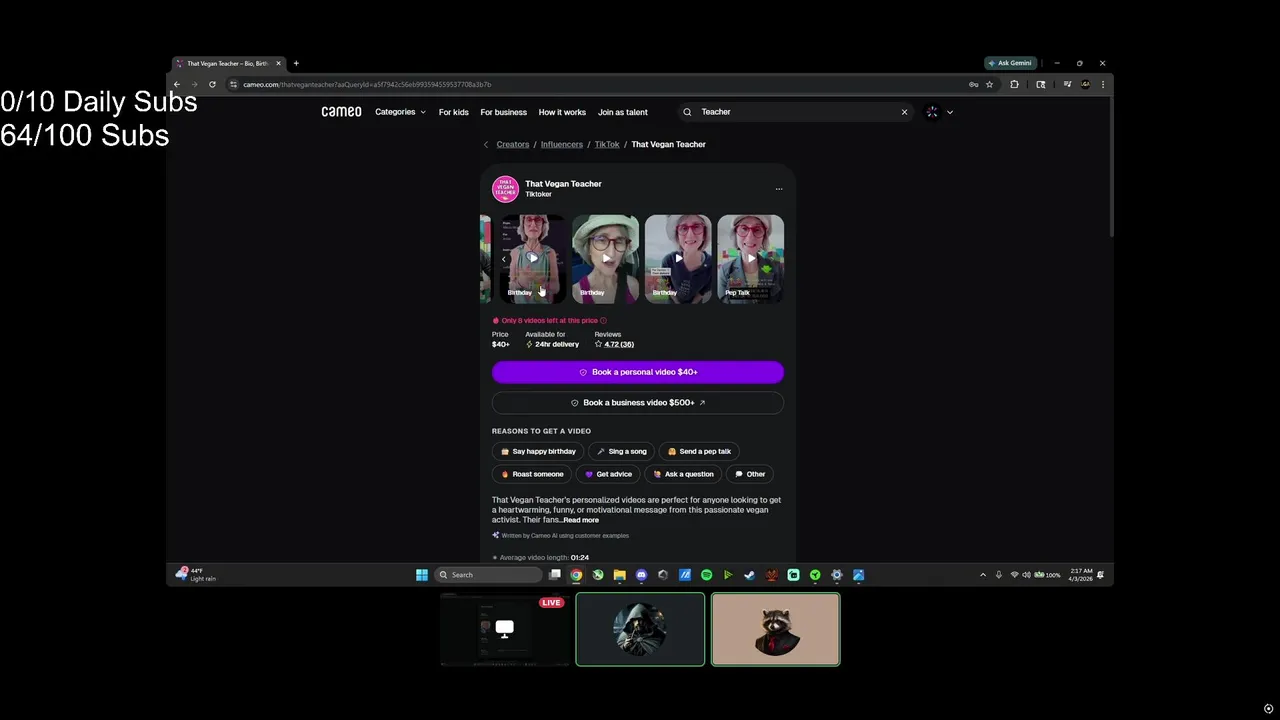Screen dimensions: 1280x720
Task: Reload the page
Action: 212,84
